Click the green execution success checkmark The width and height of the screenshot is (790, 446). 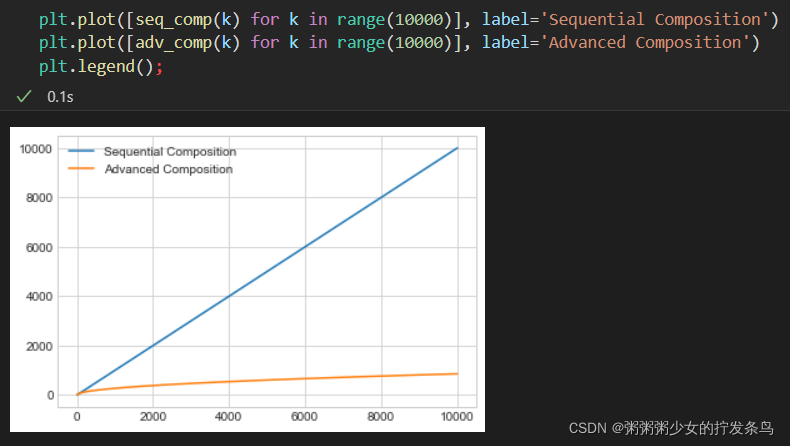pyautogui.click(x=24, y=96)
